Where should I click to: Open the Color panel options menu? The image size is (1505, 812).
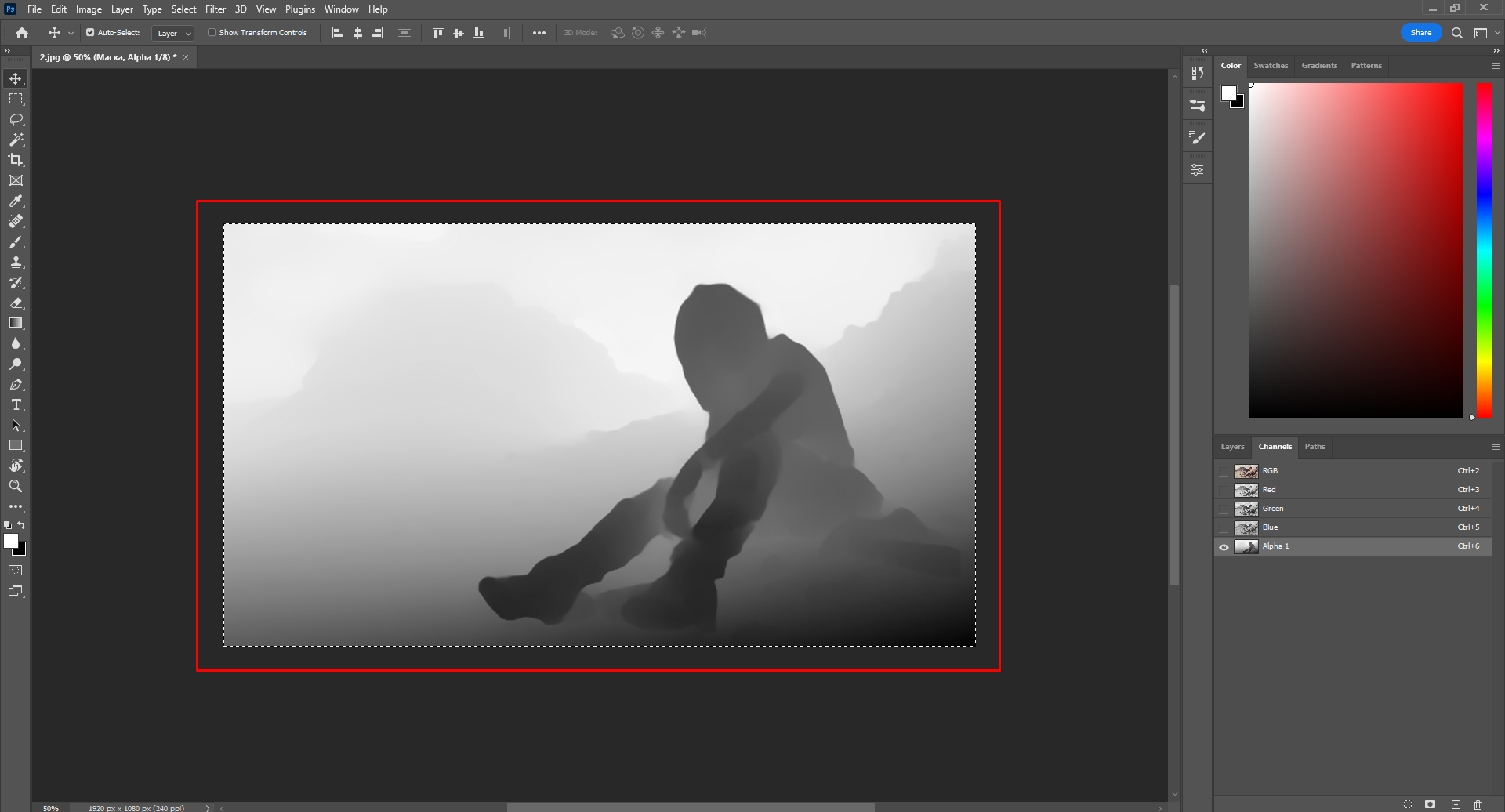[x=1496, y=67]
